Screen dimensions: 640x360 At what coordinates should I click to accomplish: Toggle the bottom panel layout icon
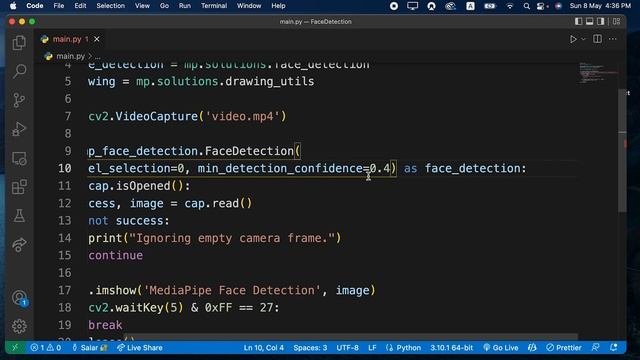point(589,21)
